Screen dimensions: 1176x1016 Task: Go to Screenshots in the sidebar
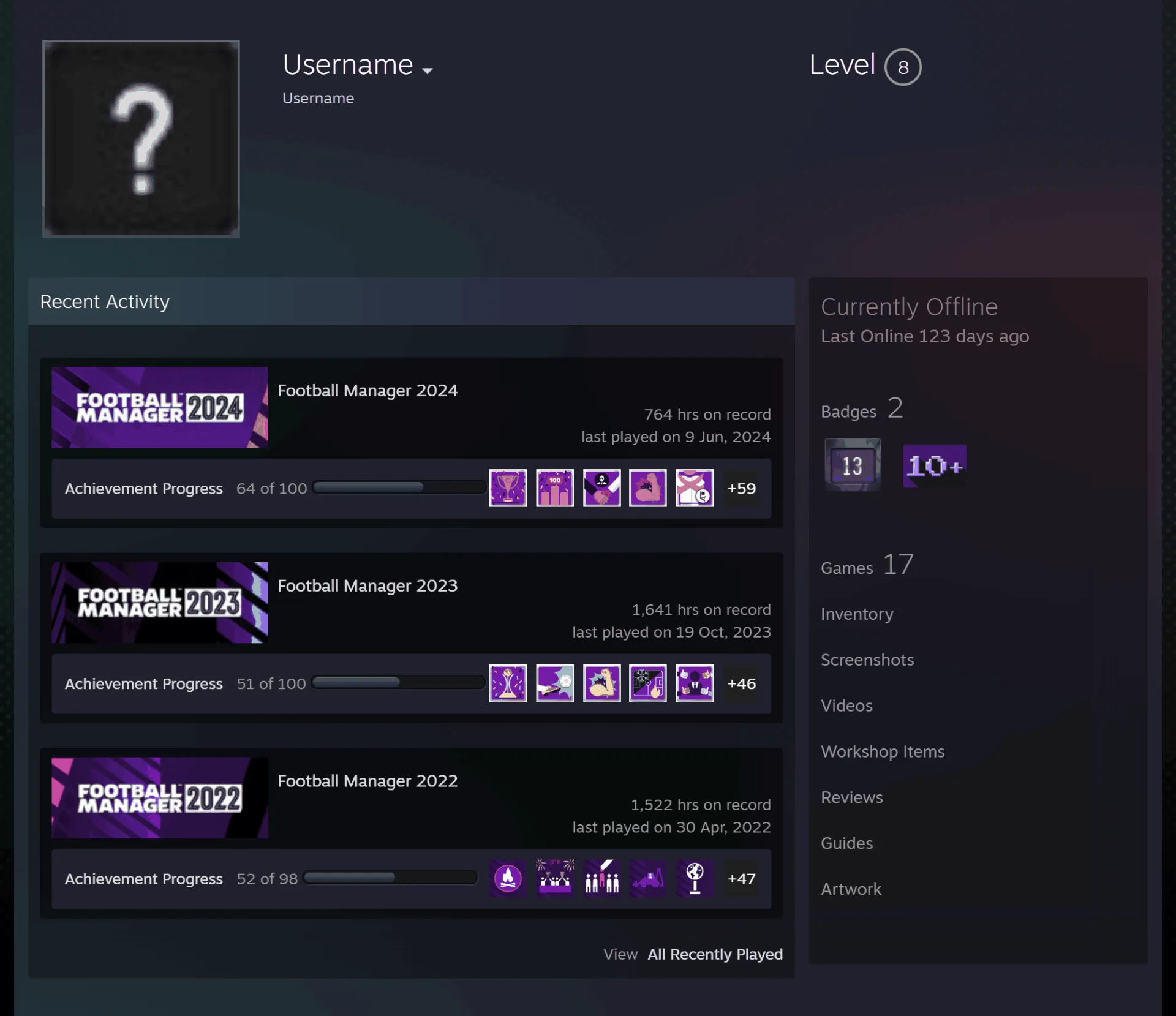click(x=867, y=660)
